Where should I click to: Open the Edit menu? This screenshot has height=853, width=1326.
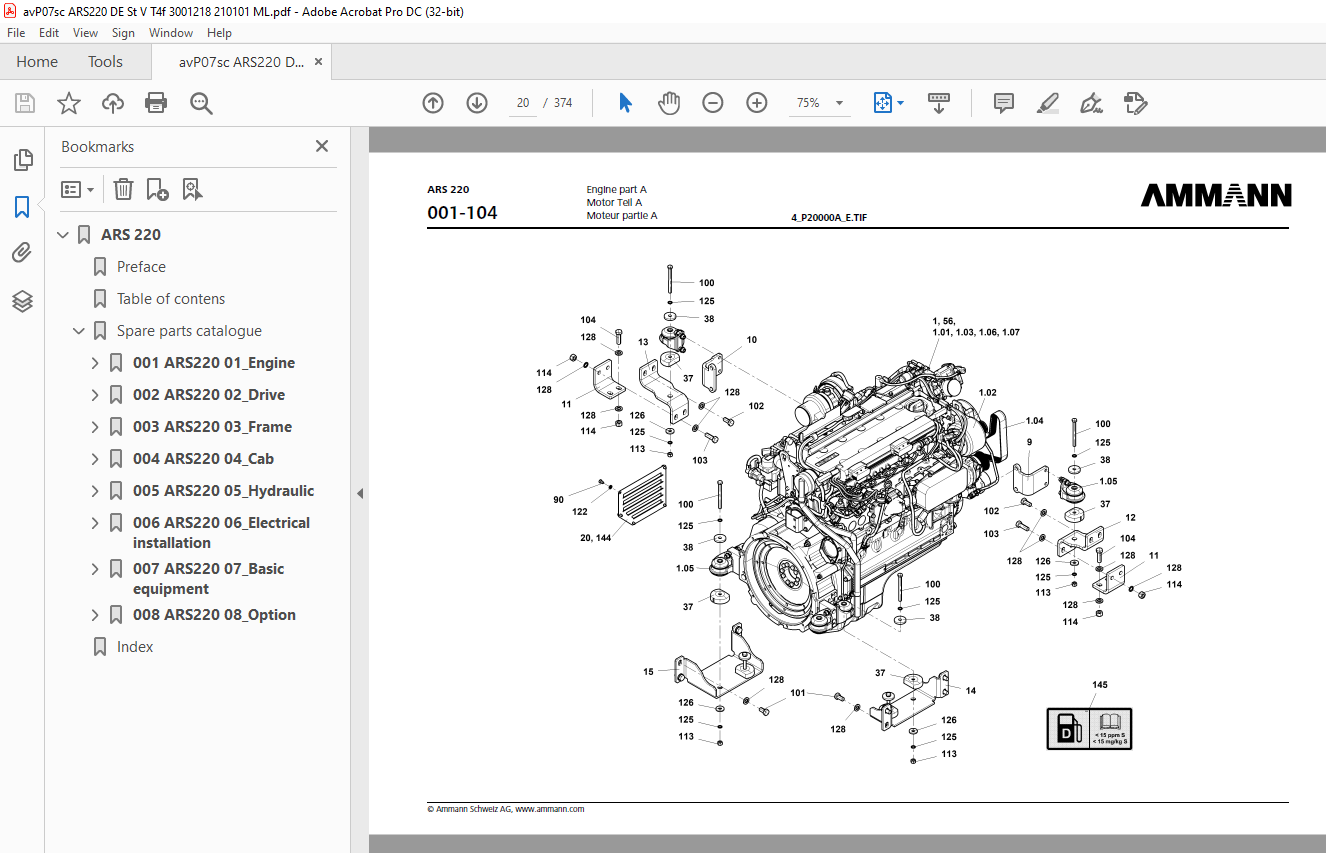pyautogui.click(x=49, y=33)
